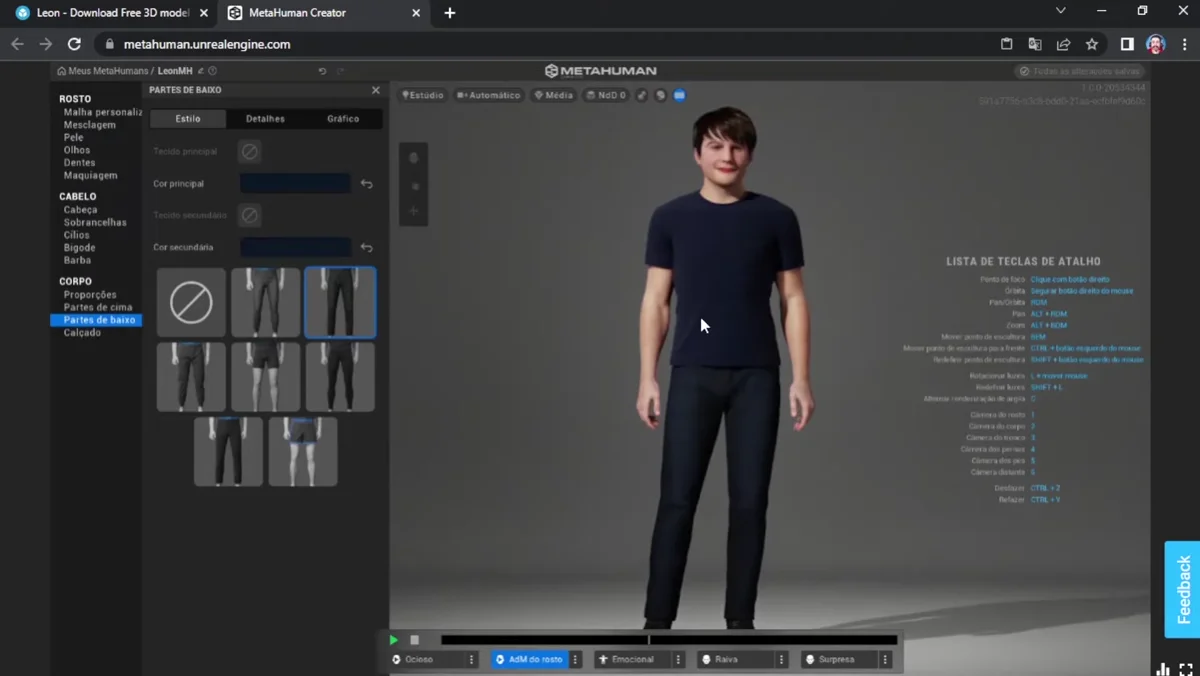Open the Olhos section
1200x676 pixels.
[x=77, y=150]
